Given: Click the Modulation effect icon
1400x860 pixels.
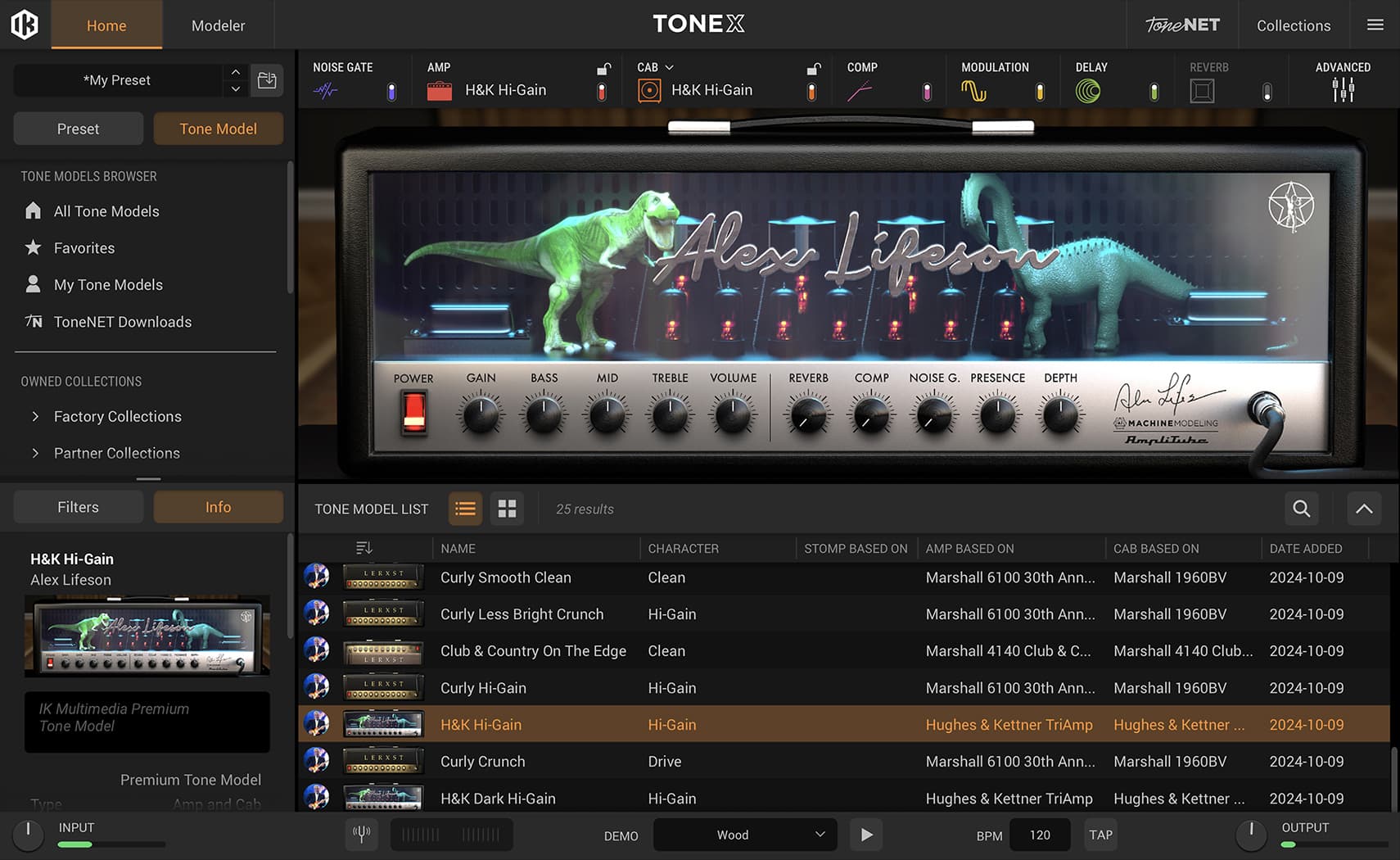Looking at the screenshot, I should click(975, 90).
